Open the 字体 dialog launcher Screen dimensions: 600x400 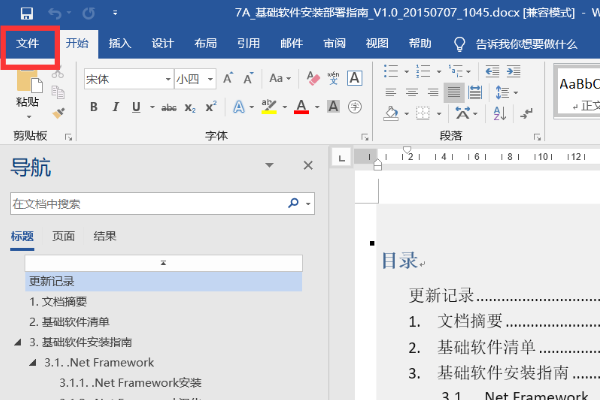click(365, 137)
